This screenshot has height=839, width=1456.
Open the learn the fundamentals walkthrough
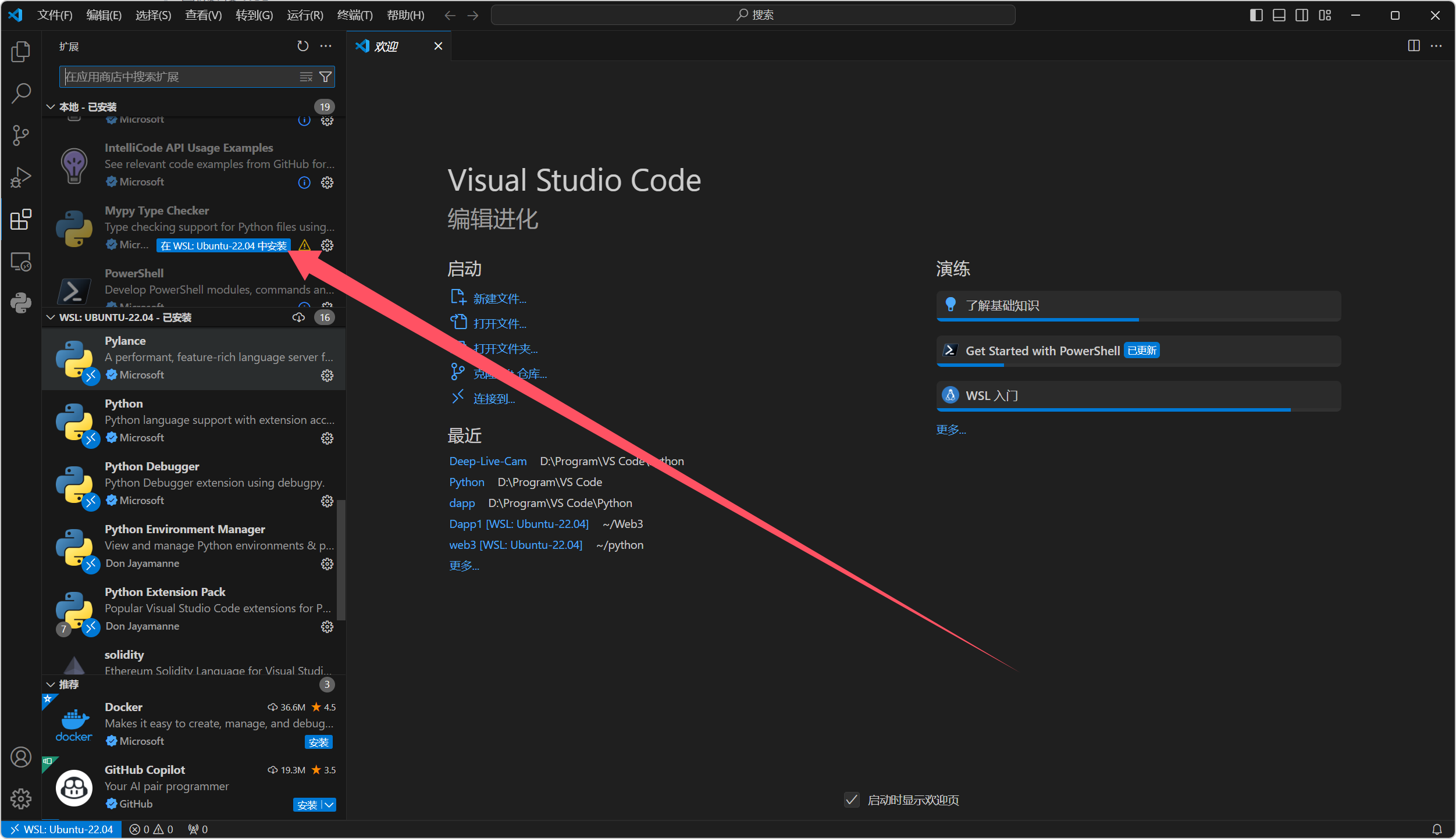(x=1138, y=305)
